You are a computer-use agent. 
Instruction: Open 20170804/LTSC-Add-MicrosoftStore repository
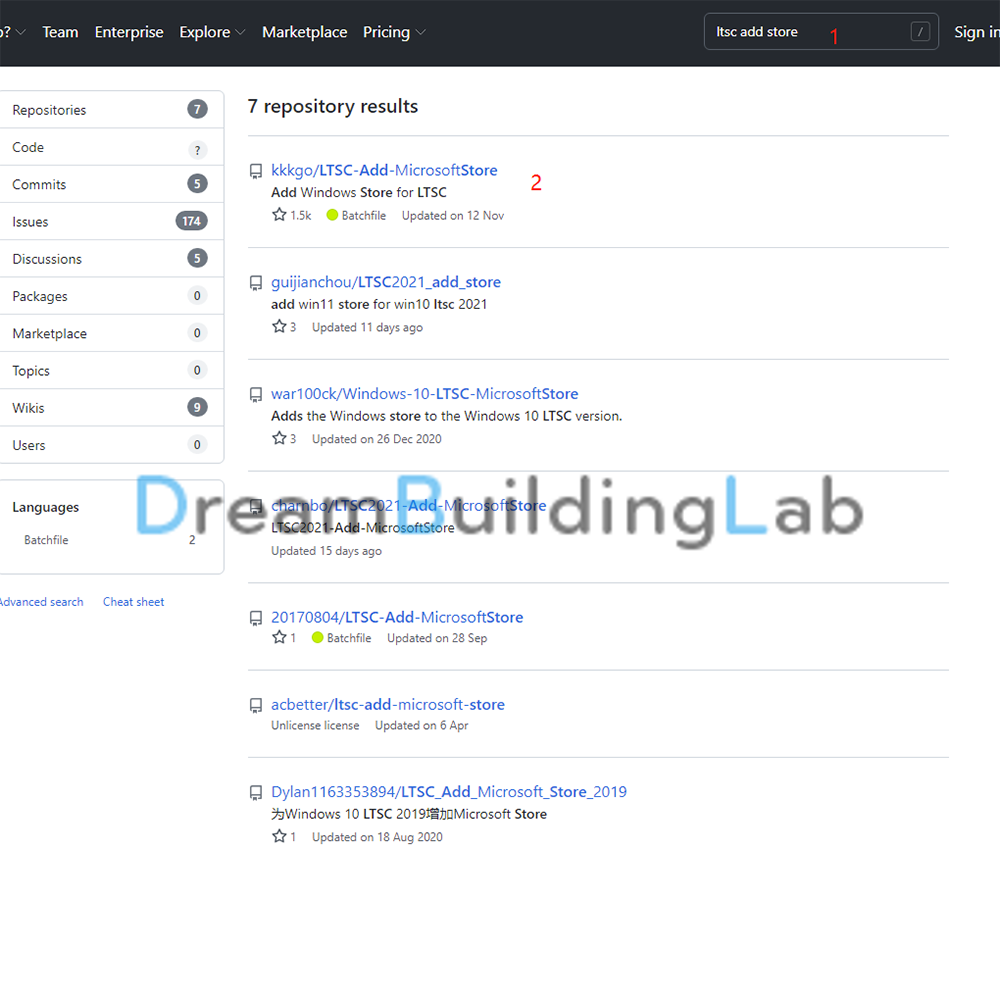click(x=397, y=617)
